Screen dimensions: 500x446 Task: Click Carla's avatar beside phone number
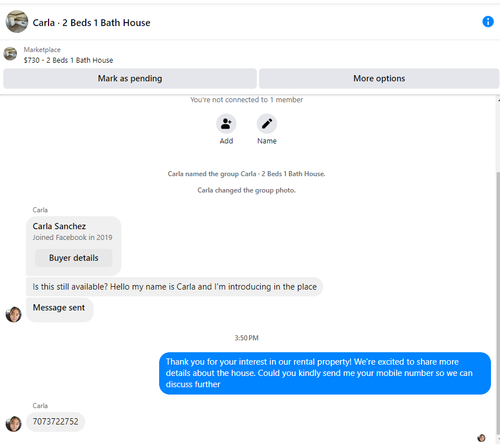pyautogui.click(x=13, y=424)
